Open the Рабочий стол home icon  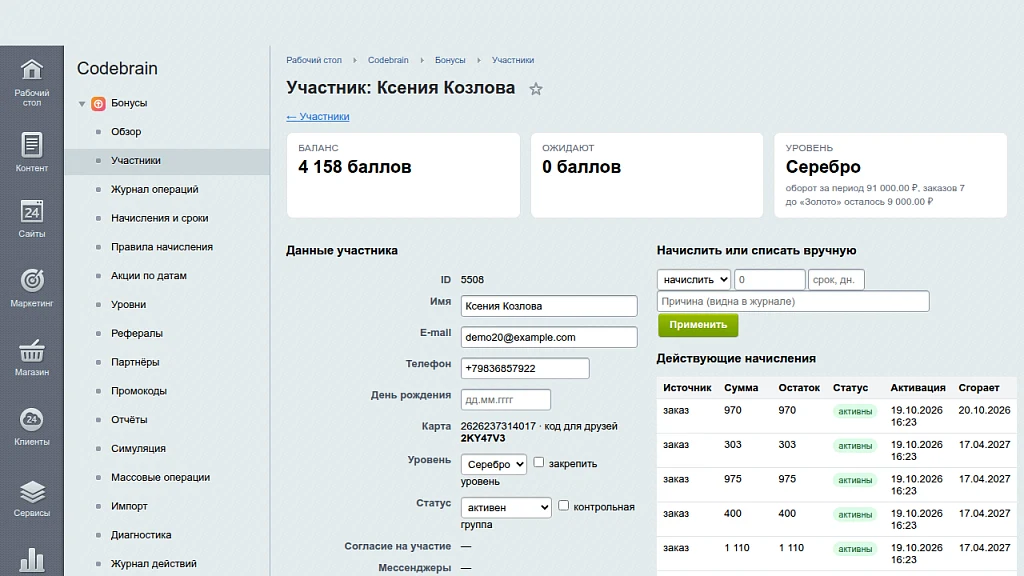point(31,69)
